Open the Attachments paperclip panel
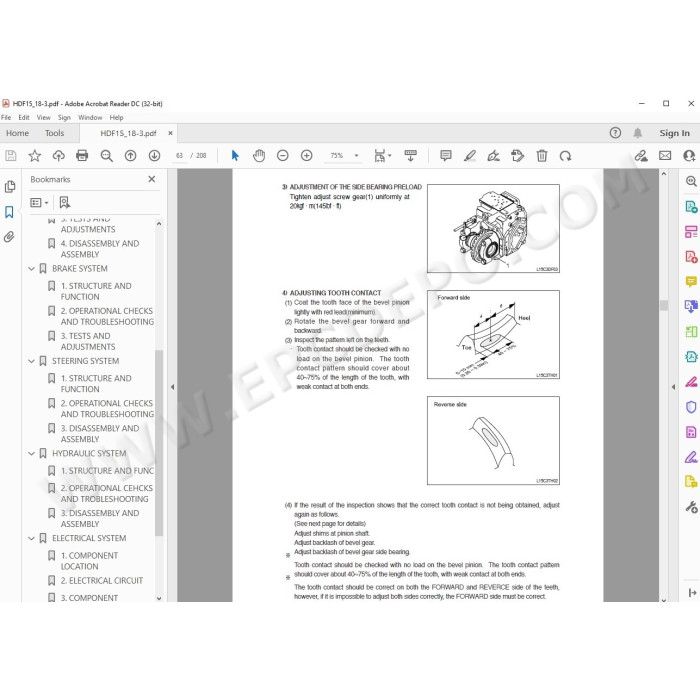Screen dimensions: 700x700 click(9, 237)
